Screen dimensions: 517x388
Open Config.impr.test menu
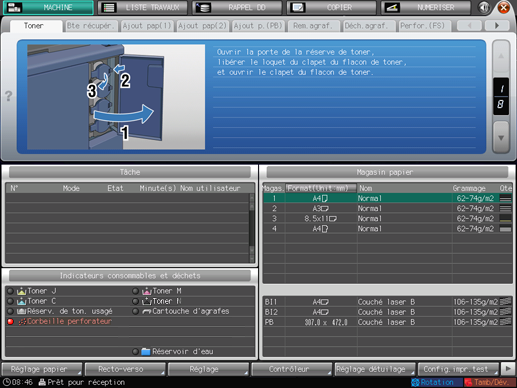click(458, 369)
